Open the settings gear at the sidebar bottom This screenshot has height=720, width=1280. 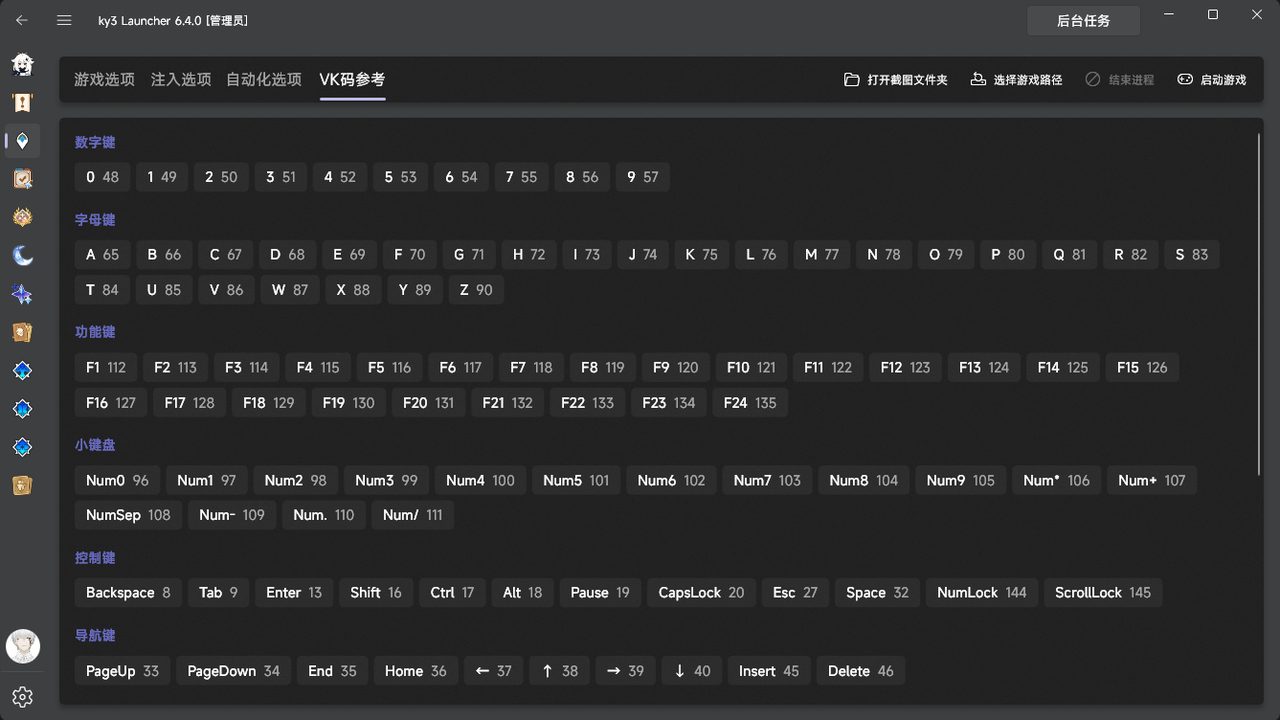(x=22, y=696)
